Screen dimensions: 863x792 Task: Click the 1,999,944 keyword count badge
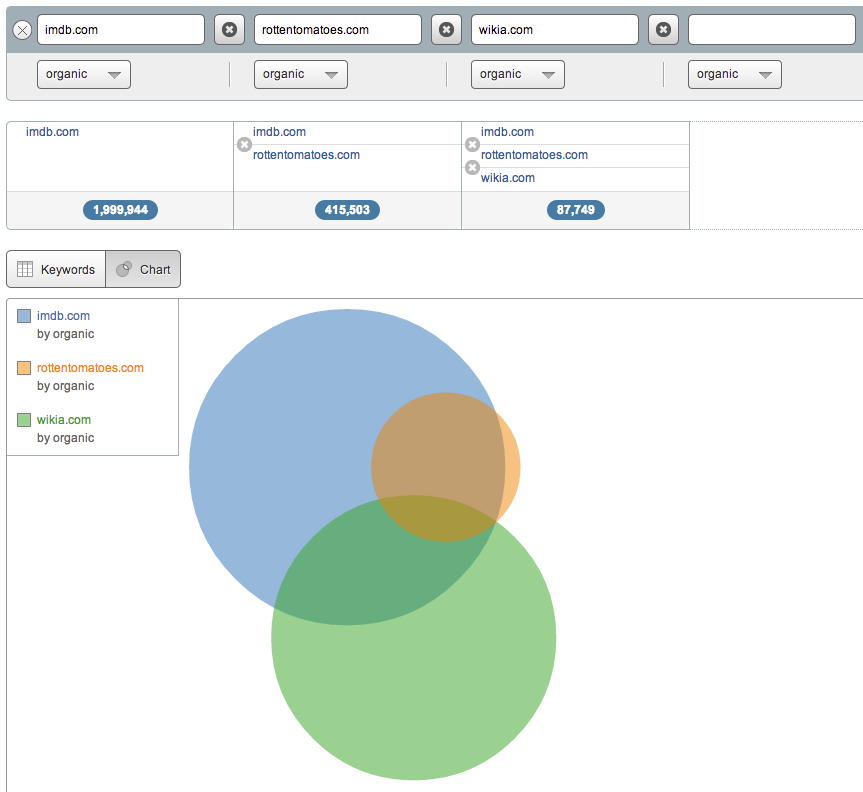(x=120, y=210)
